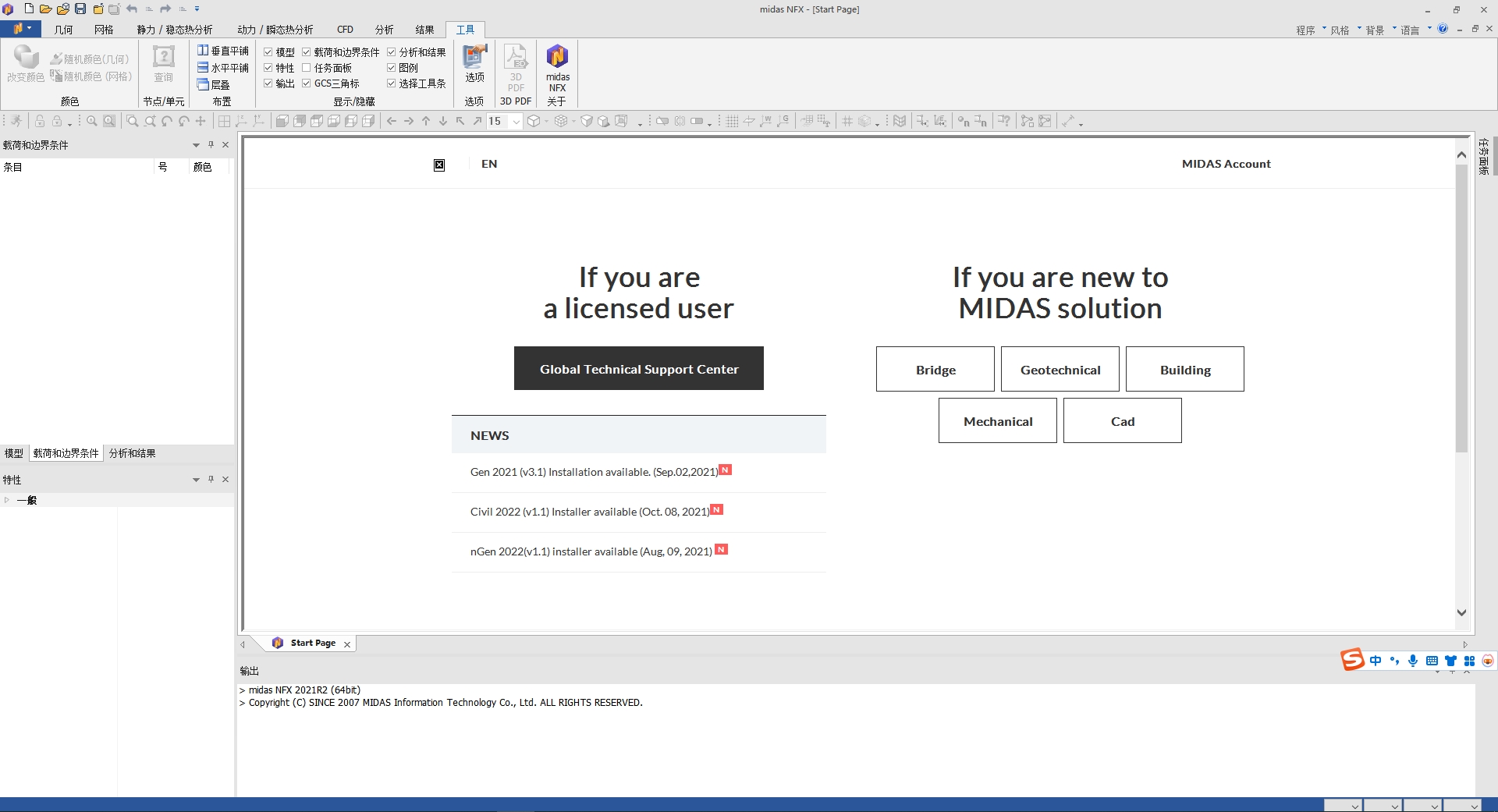Viewport: 1498px width, 812px height.
Task: Click the Sogou input method S icon
Action: 1352,660
